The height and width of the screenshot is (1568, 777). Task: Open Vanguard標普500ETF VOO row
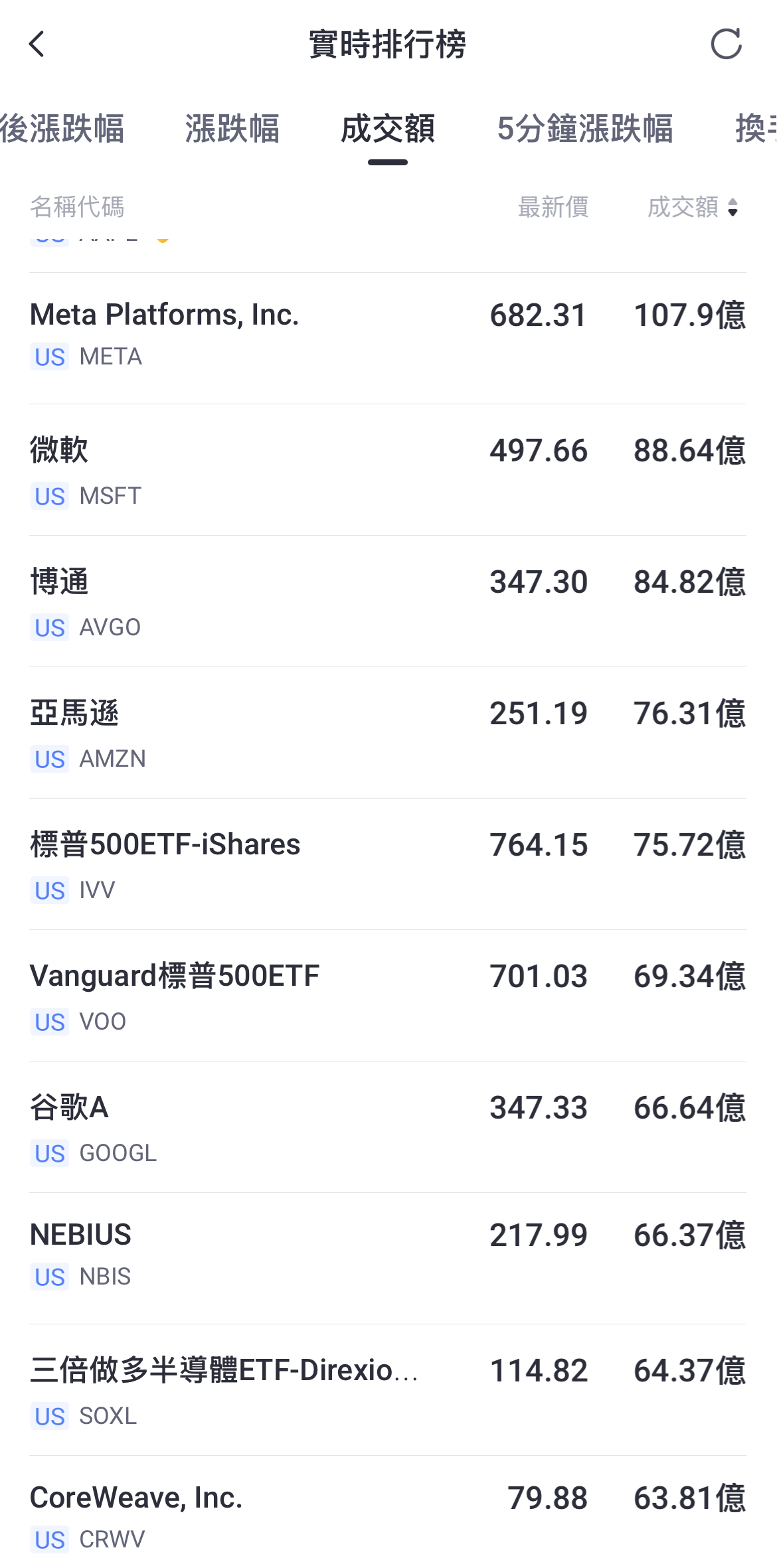coord(388,996)
